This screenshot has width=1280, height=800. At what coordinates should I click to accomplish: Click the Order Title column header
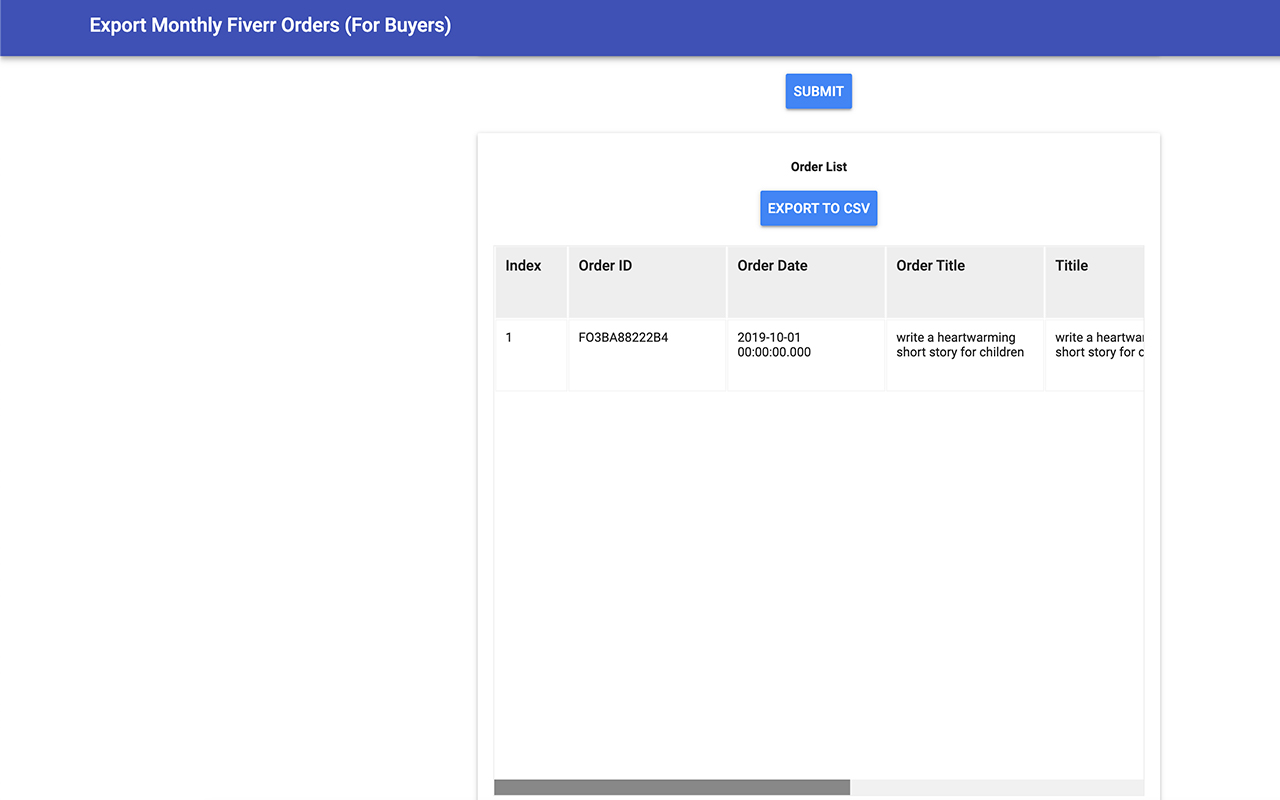click(965, 282)
